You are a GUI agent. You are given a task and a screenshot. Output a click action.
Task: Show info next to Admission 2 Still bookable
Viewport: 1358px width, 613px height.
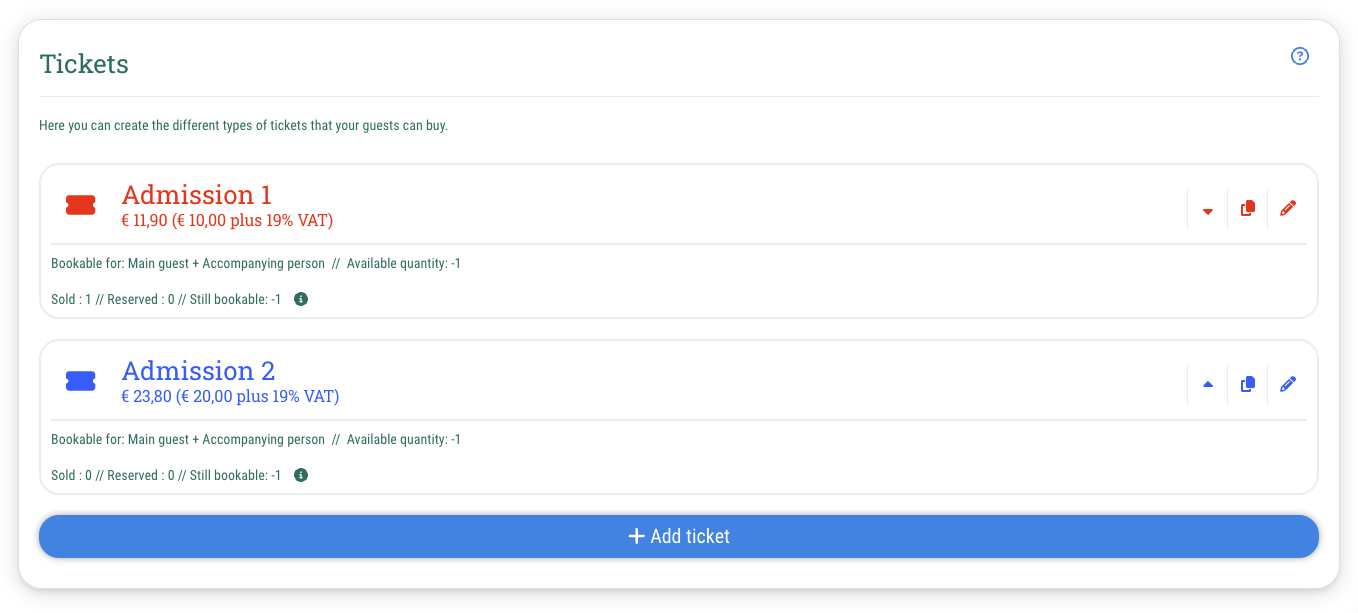[301, 475]
